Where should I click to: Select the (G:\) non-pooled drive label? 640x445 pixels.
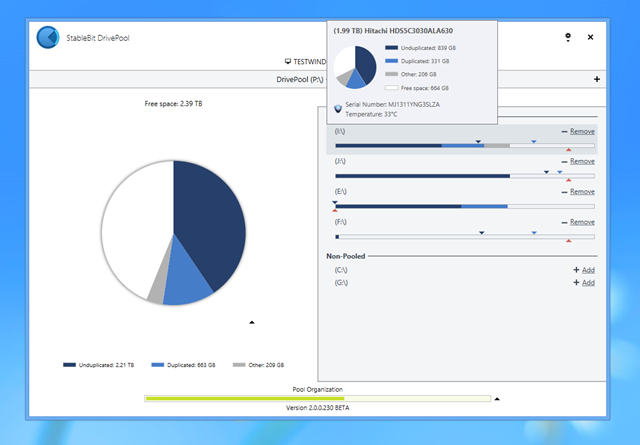click(x=341, y=283)
